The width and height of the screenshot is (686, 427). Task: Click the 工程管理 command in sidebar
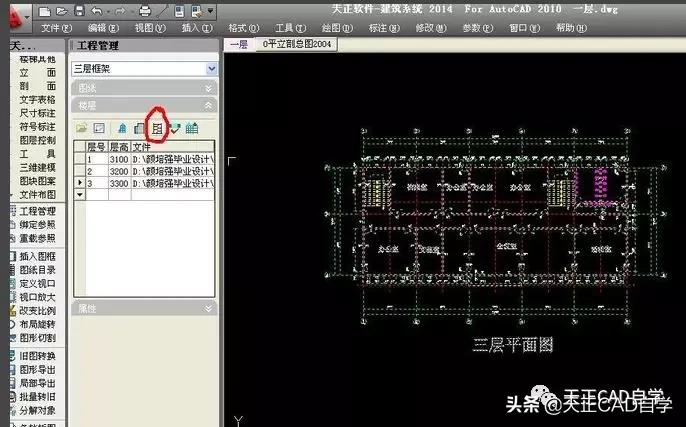tap(38, 211)
